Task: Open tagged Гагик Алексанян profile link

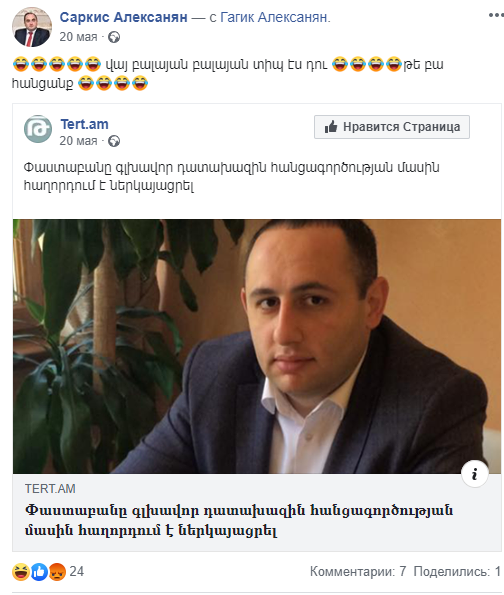Action: [274, 17]
